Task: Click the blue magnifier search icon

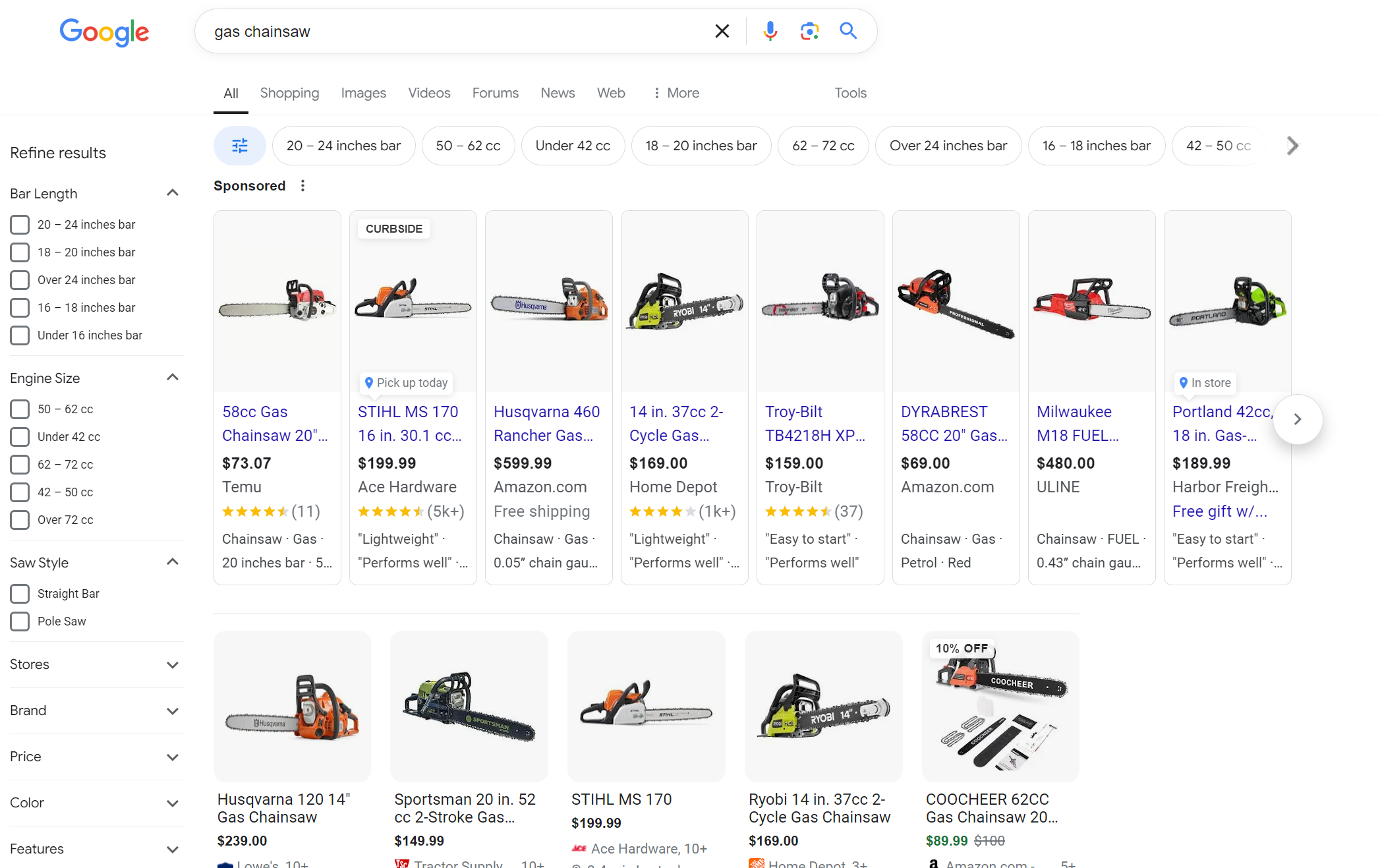Action: click(x=848, y=31)
